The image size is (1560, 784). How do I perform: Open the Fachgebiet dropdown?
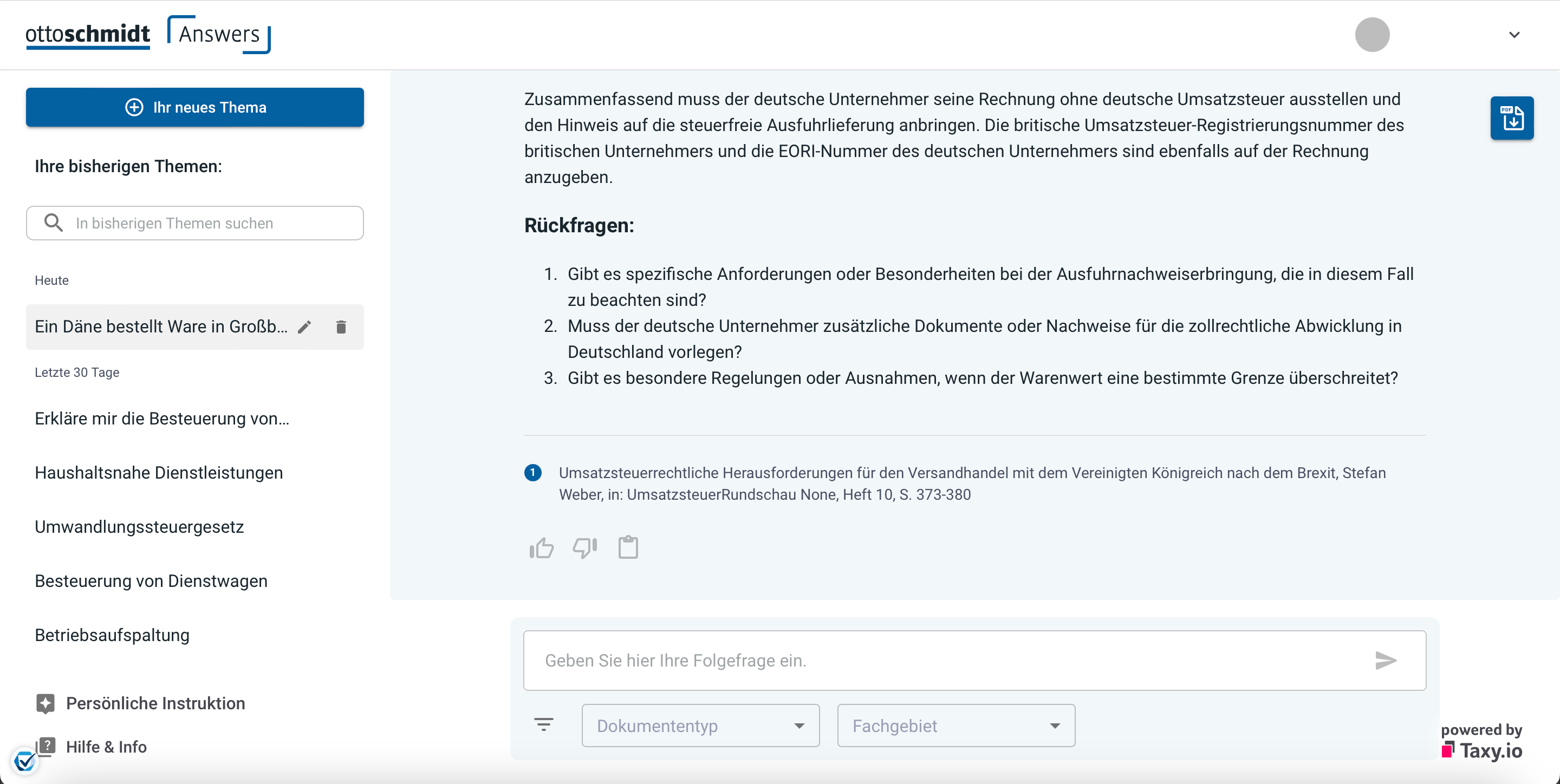click(956, 726)
